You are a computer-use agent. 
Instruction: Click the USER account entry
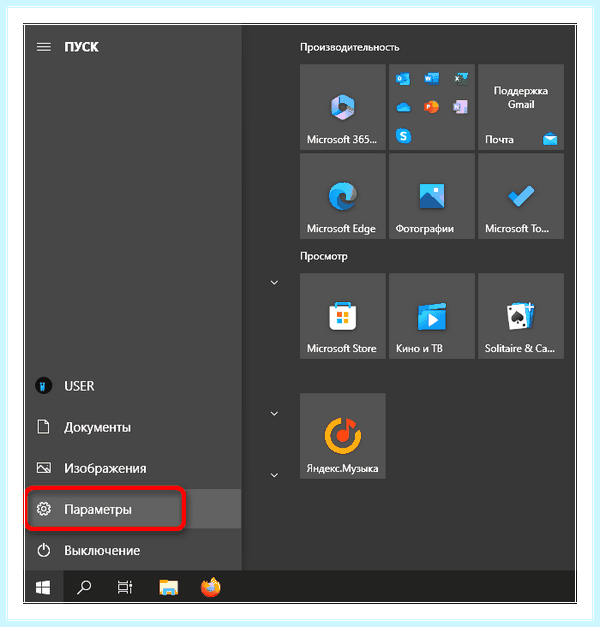[133, 386]
